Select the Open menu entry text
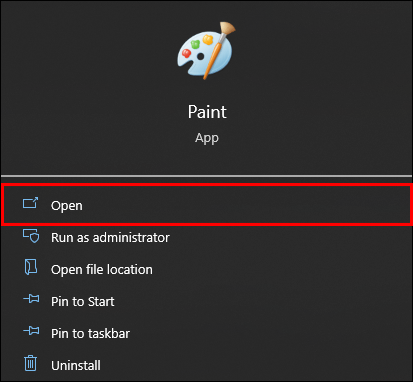The width and height of the screenshot is (413, 382). click(67, 206)
